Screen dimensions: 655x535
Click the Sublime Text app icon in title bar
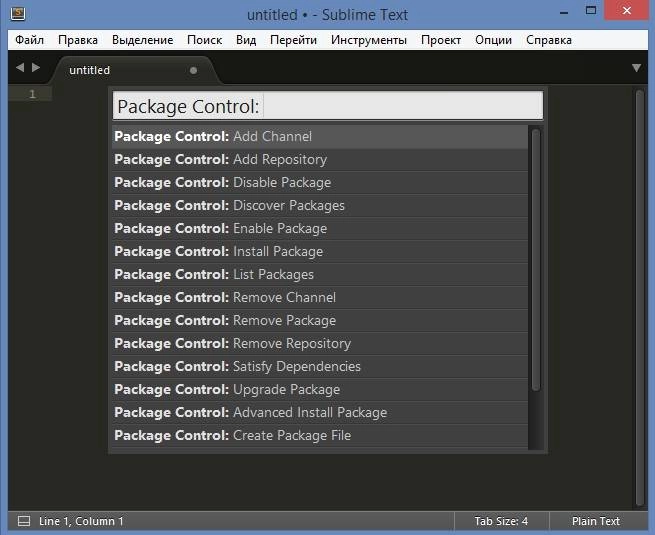tap(18, 14)
